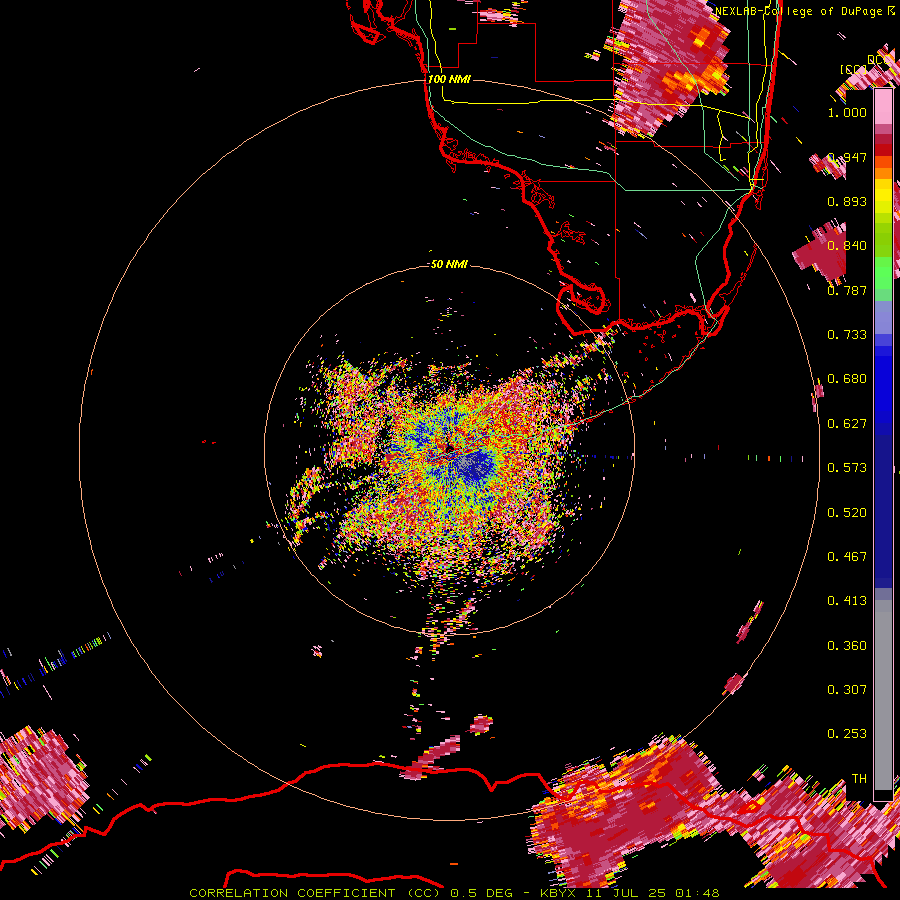Image resolution: width=900 pixels, height=900 pixels.
Task: Click the 0.360 color scale label
Action: click(847, 646)
